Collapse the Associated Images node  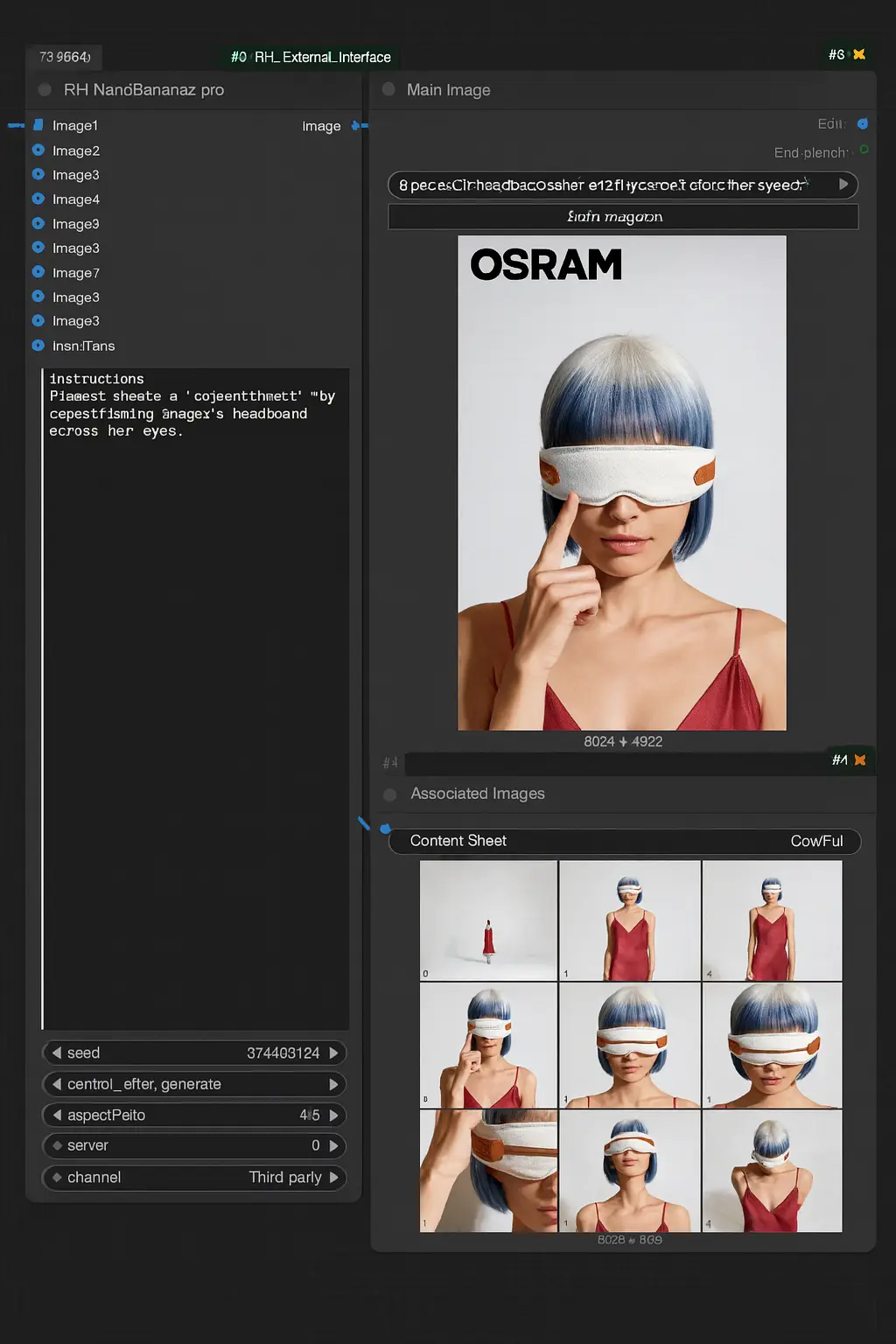click(x=390, y=794)
